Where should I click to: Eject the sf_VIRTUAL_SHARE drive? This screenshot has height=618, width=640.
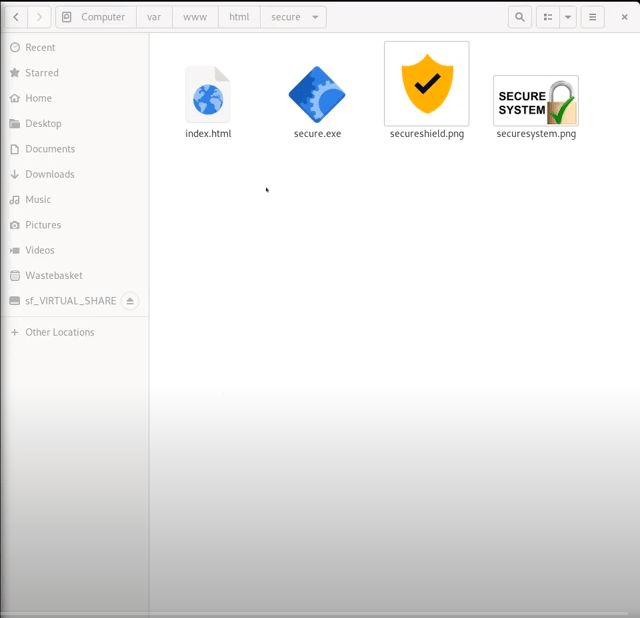(130, 301)
